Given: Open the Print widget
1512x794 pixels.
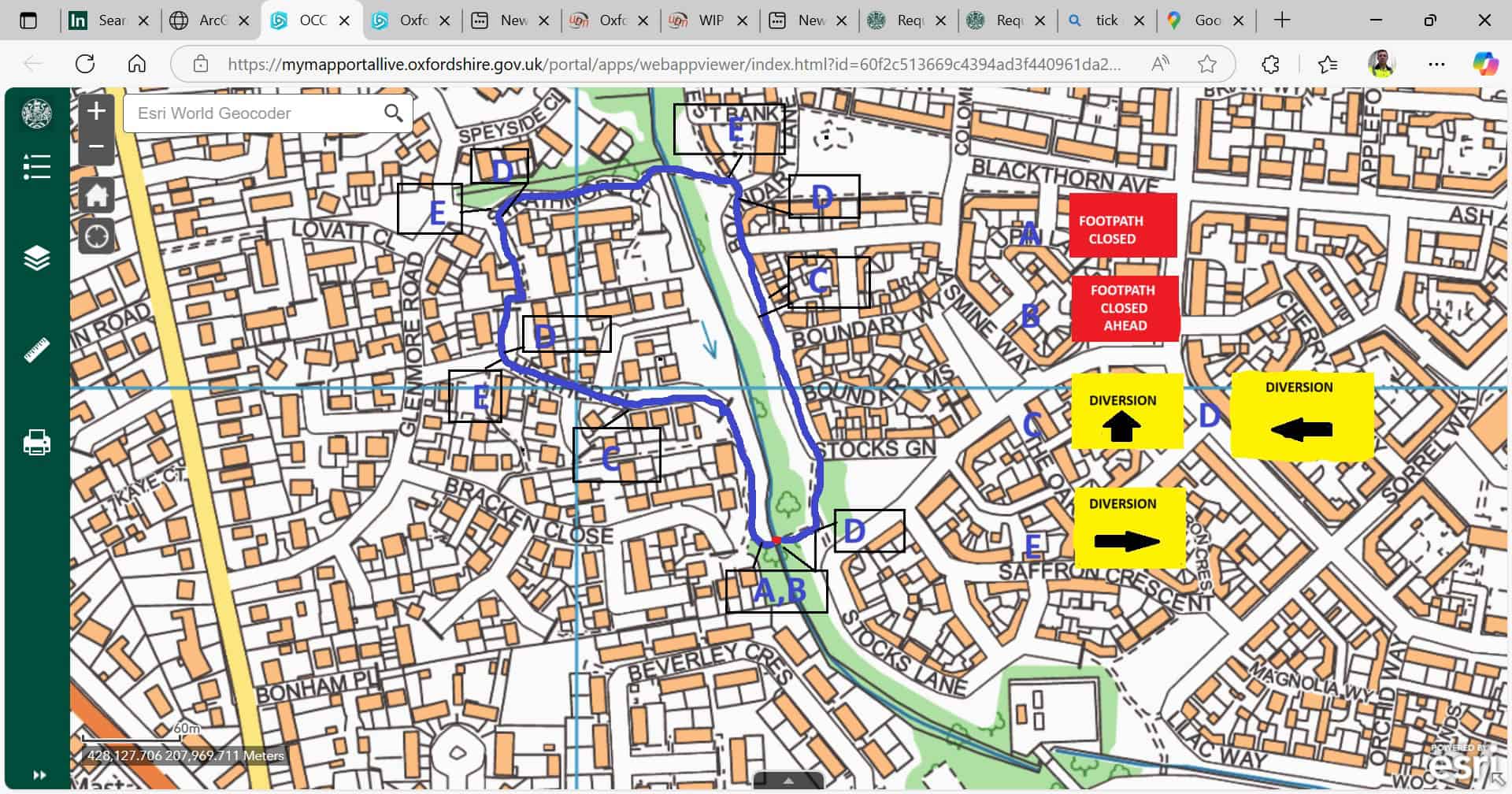Looking at the screenshot, I should 36,443.
